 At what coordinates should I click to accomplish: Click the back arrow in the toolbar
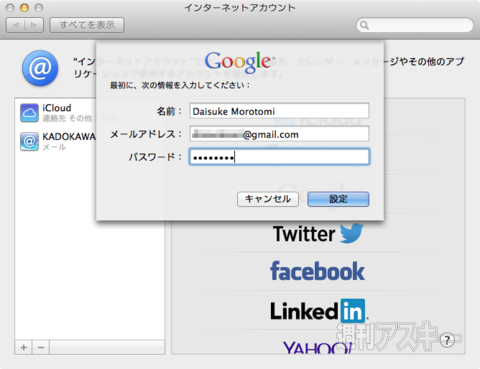16,25
